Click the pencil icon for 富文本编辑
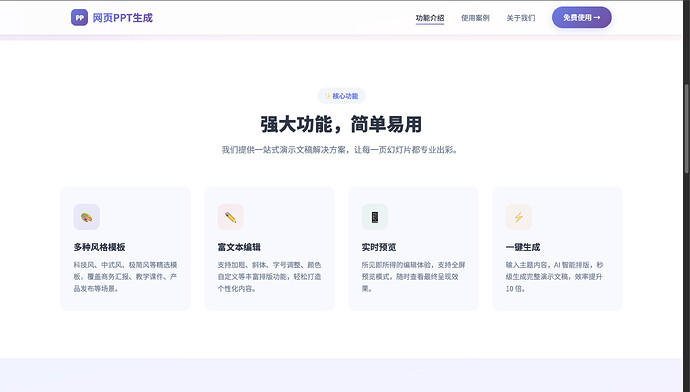The image size is (690, 392). point(231,217)
